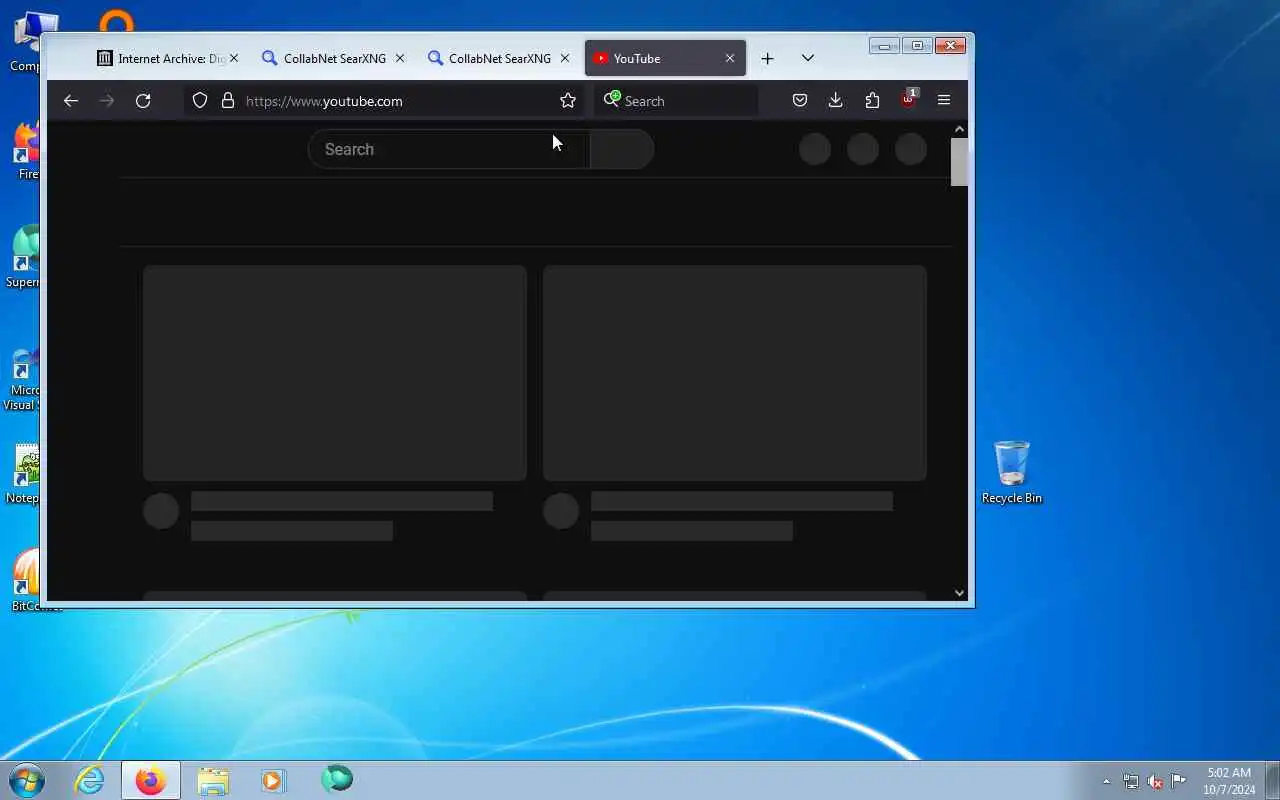Open Windows Start menu
This screenshot has height=800, width=1280.
click(x=27, y=780)
